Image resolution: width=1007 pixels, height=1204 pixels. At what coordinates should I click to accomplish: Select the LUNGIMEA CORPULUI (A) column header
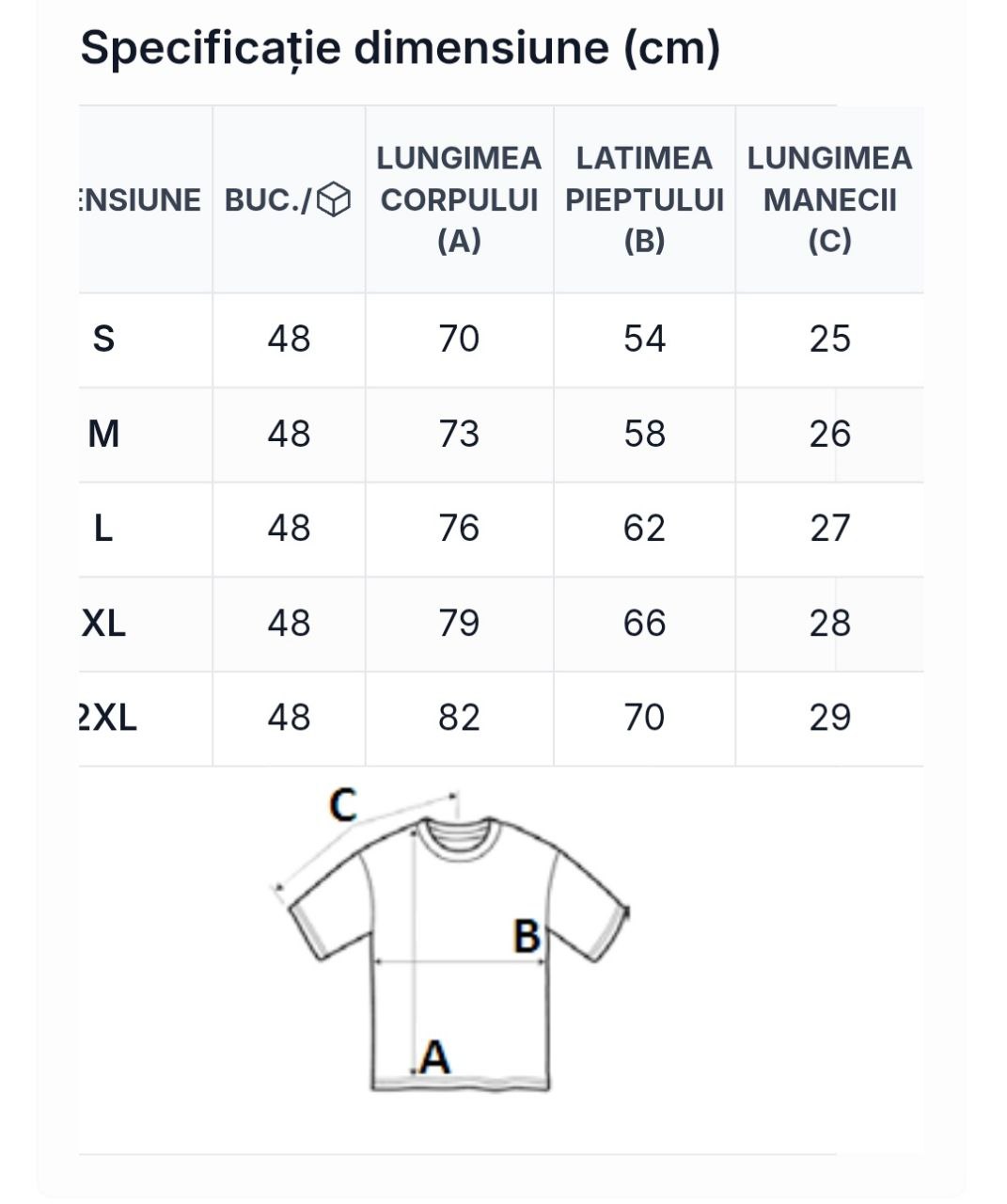[460, 199]
